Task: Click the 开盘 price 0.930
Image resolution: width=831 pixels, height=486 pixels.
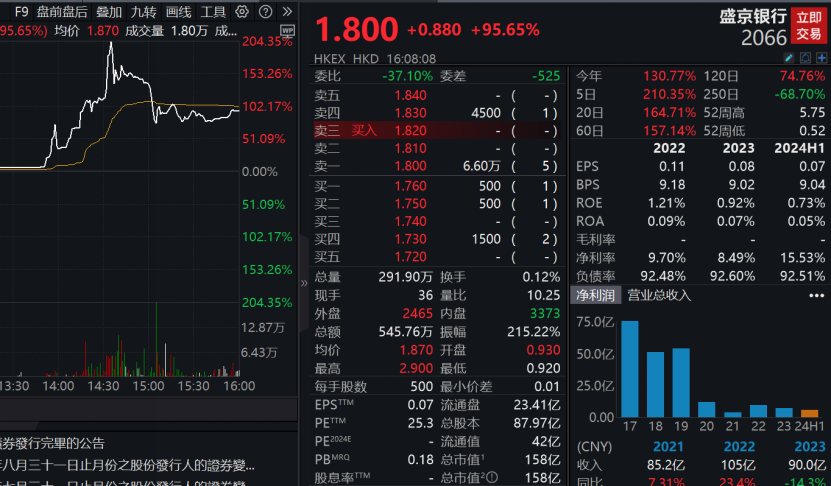Action: (x=543, y=350)
